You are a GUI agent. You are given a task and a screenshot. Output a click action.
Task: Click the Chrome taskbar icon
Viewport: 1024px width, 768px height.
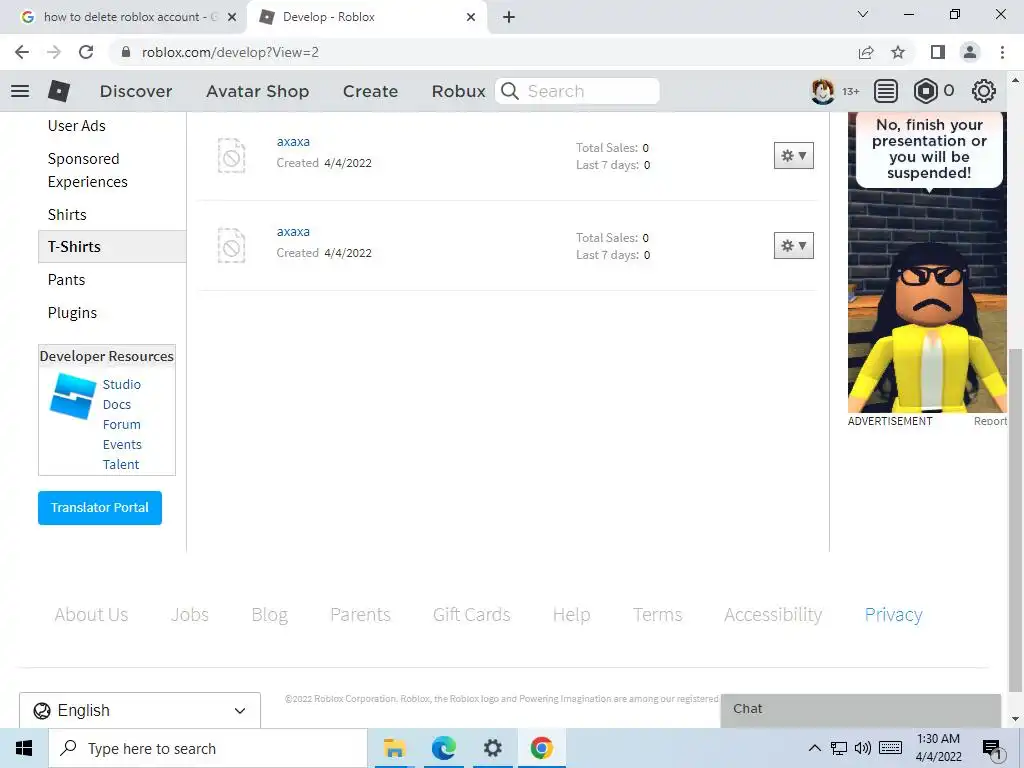[x=541, y=748]
